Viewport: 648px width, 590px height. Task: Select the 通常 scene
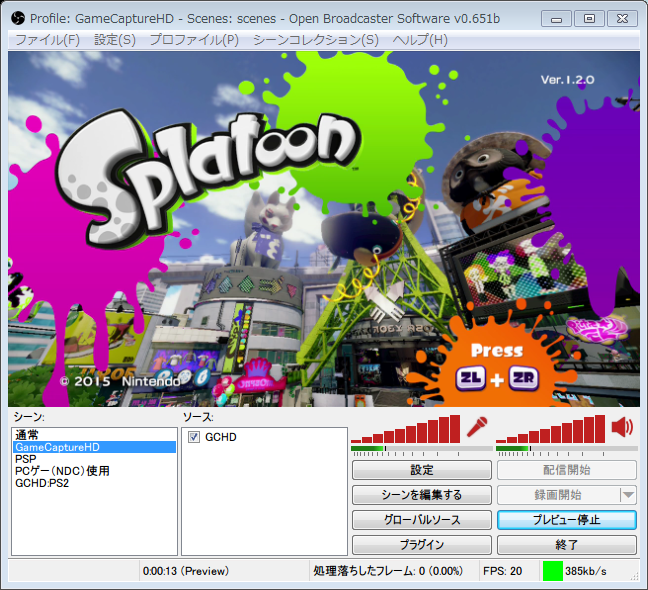[x=94, y=435]
